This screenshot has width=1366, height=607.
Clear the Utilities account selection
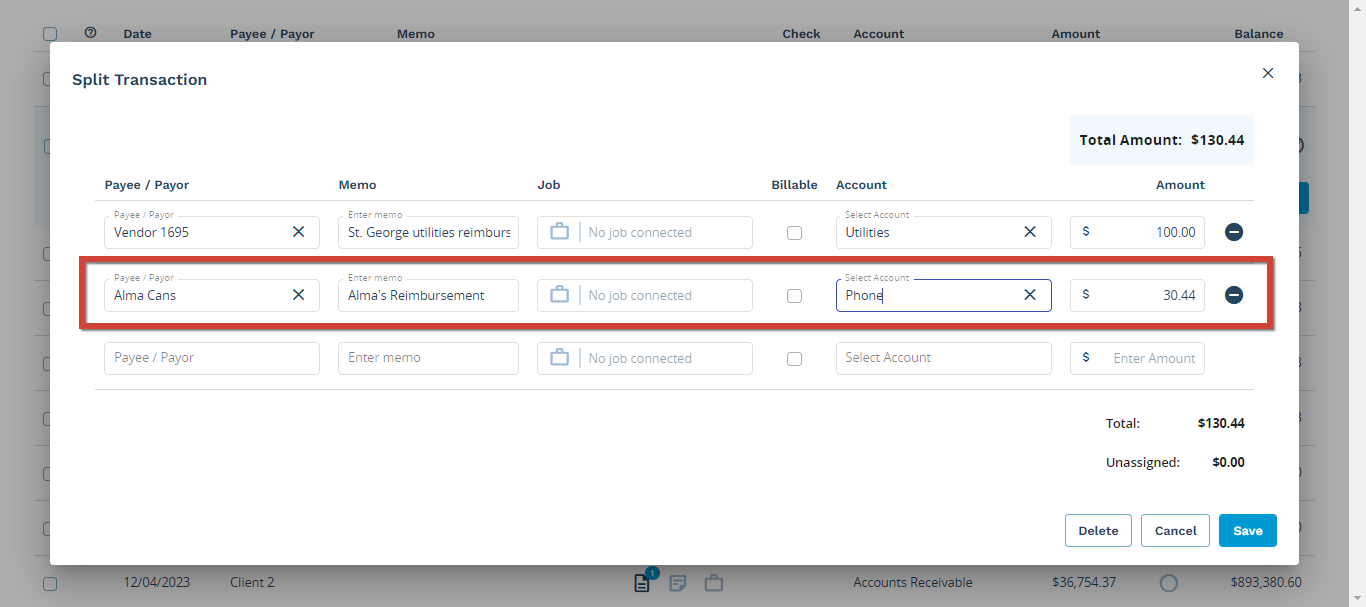1030,232
